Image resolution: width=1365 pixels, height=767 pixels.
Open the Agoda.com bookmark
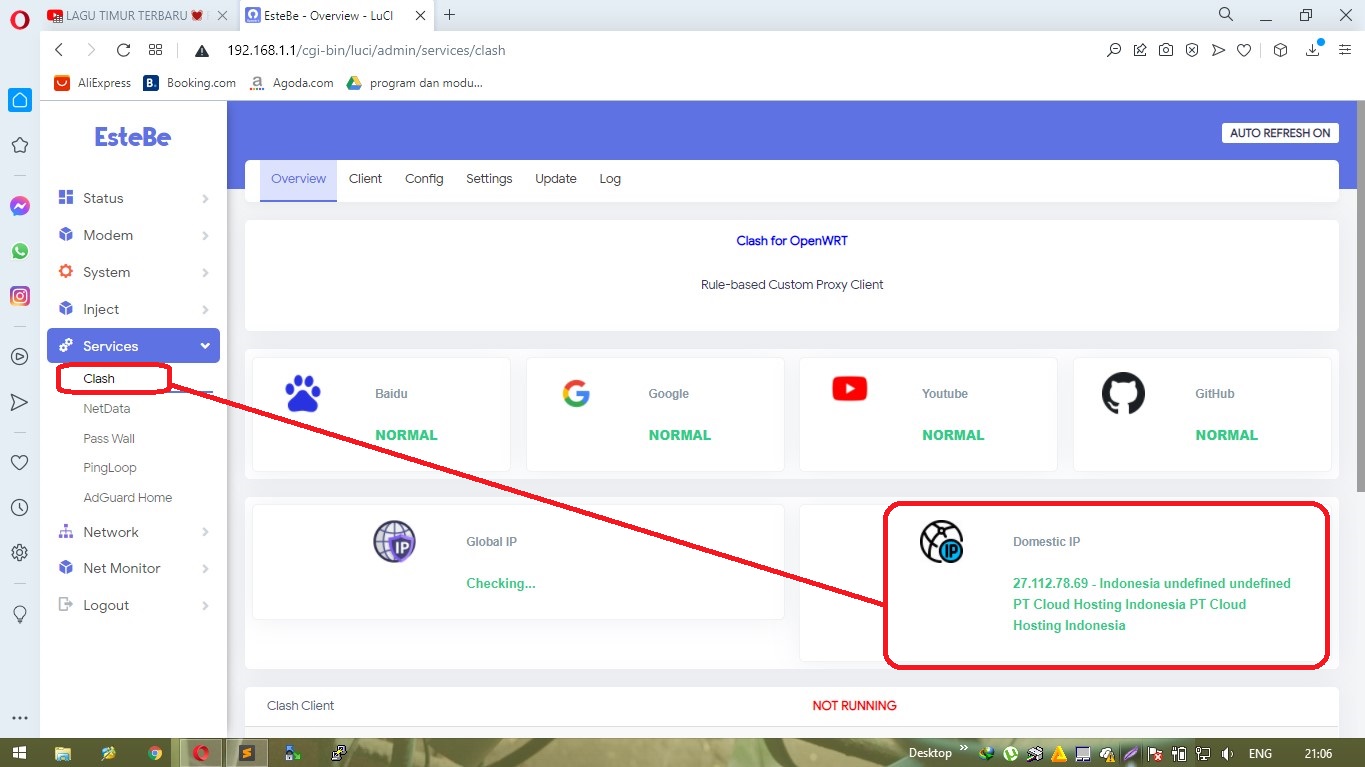click(292, 83)
